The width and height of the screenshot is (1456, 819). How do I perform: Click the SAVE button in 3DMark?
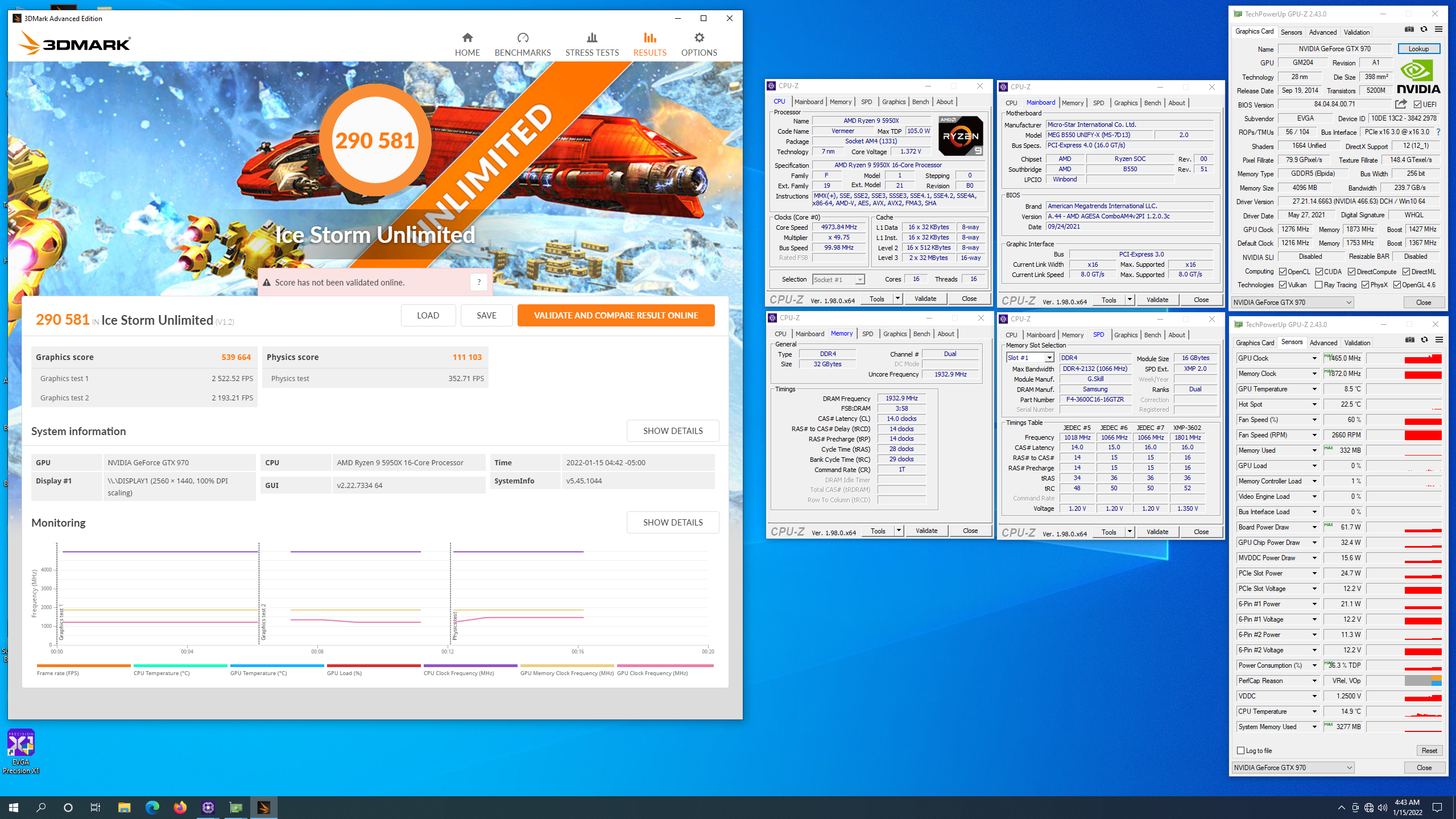click(x=486, y=315)
